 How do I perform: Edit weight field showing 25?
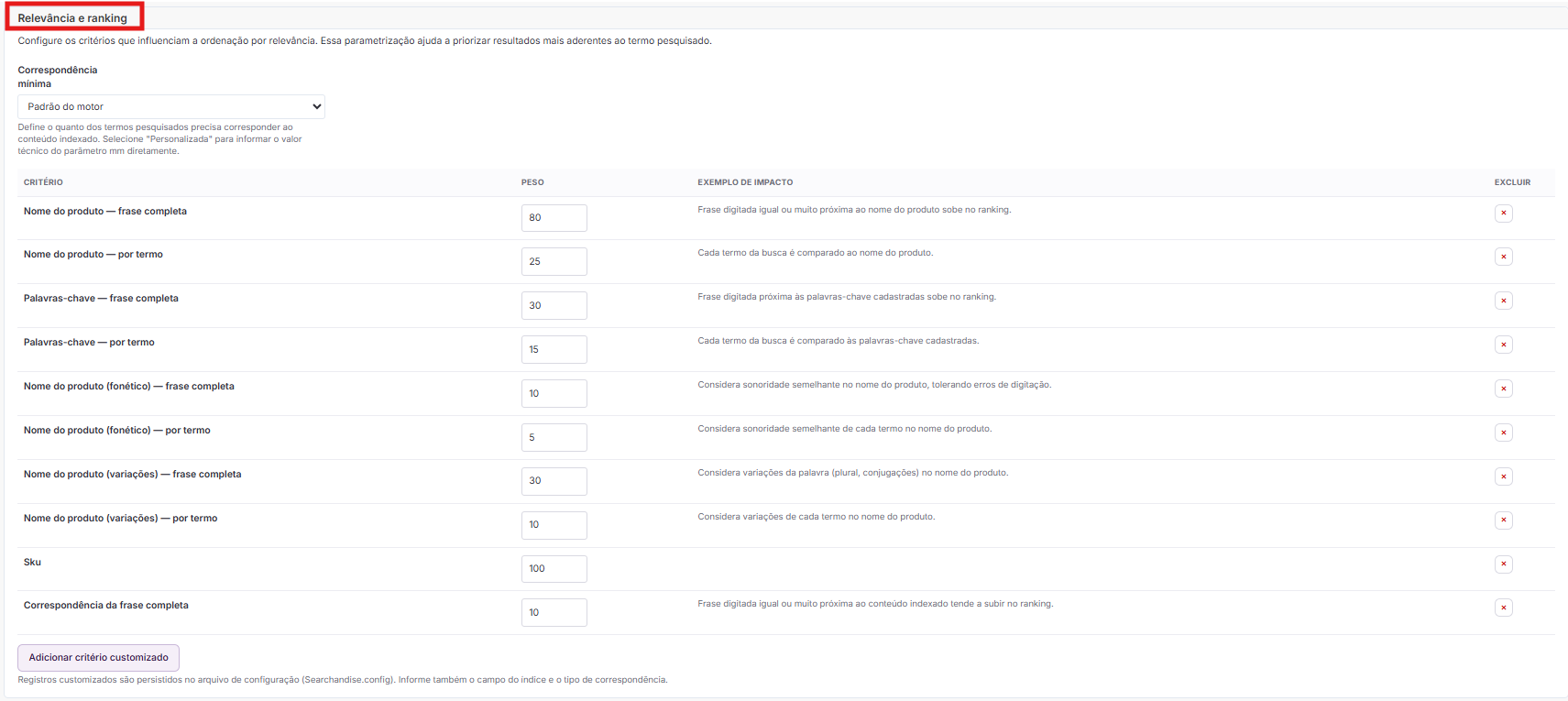click(554, 261)
